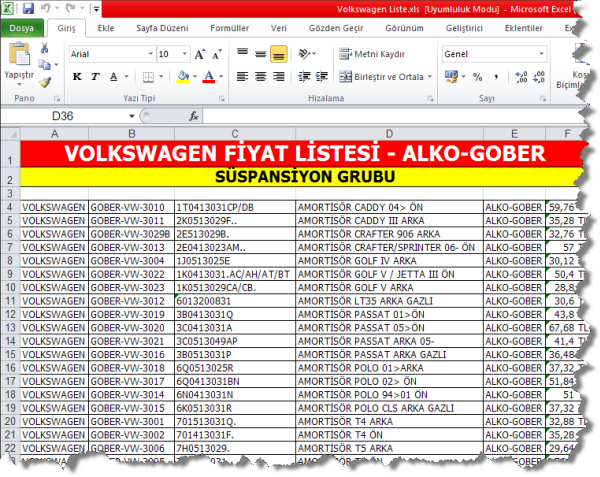The width and height of the screenshot is (600, 477).
Task: Click the Increase Decimal icon
Action: (522, 77)
